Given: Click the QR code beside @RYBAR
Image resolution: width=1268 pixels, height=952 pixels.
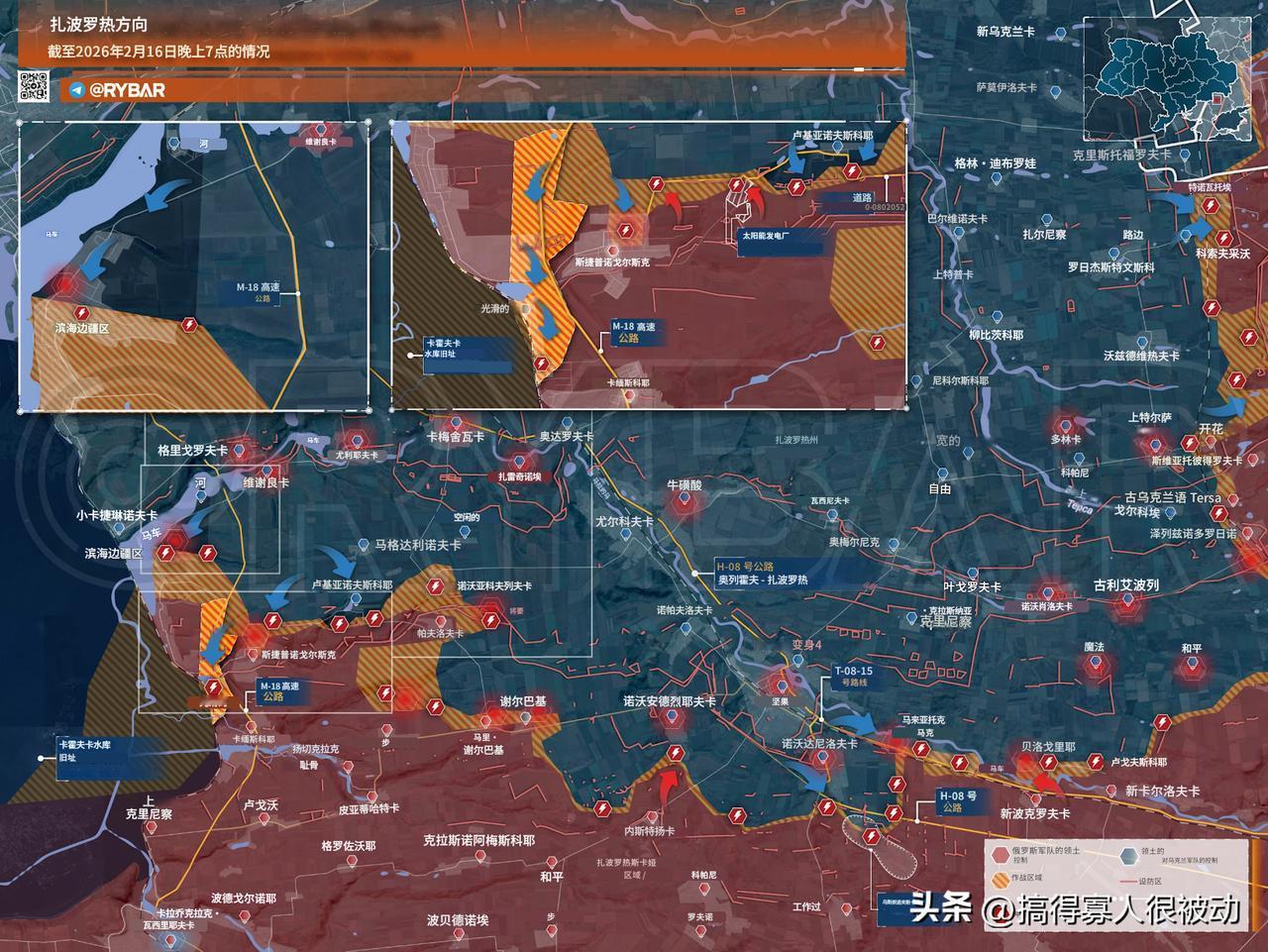Looking at the screenshot, I should pyautogui.click(x=35, y=88).
